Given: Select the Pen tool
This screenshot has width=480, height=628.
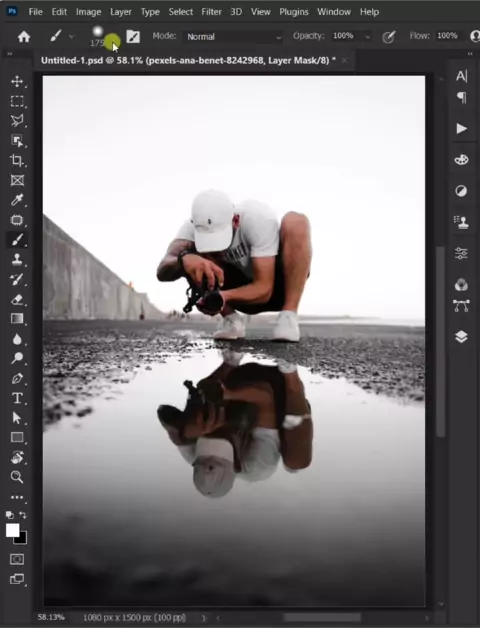Looking at the screenshot, I should (17, 378).
